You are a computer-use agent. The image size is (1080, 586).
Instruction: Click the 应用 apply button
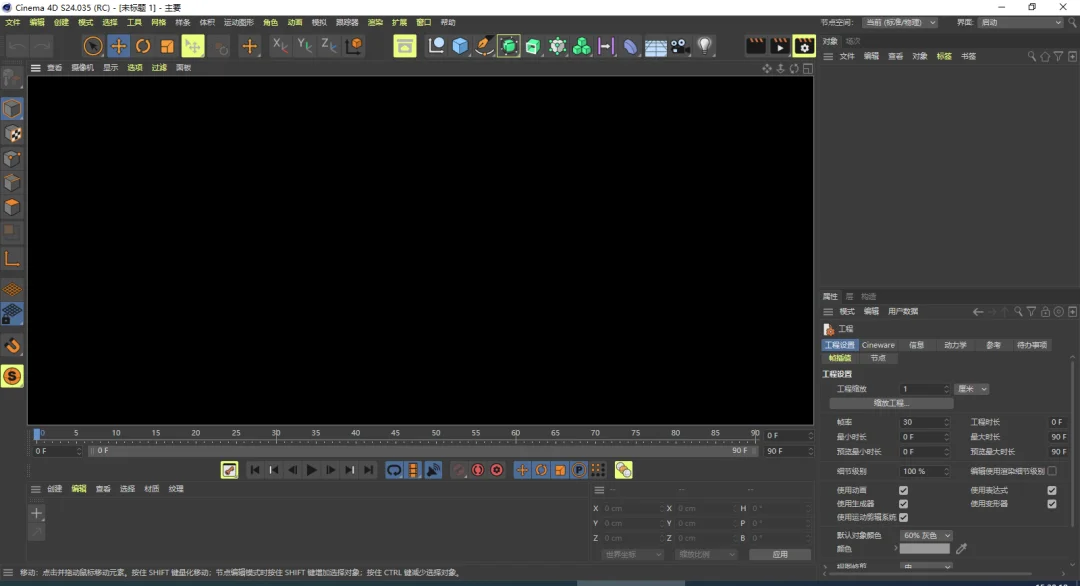click(x=779, y=554)
